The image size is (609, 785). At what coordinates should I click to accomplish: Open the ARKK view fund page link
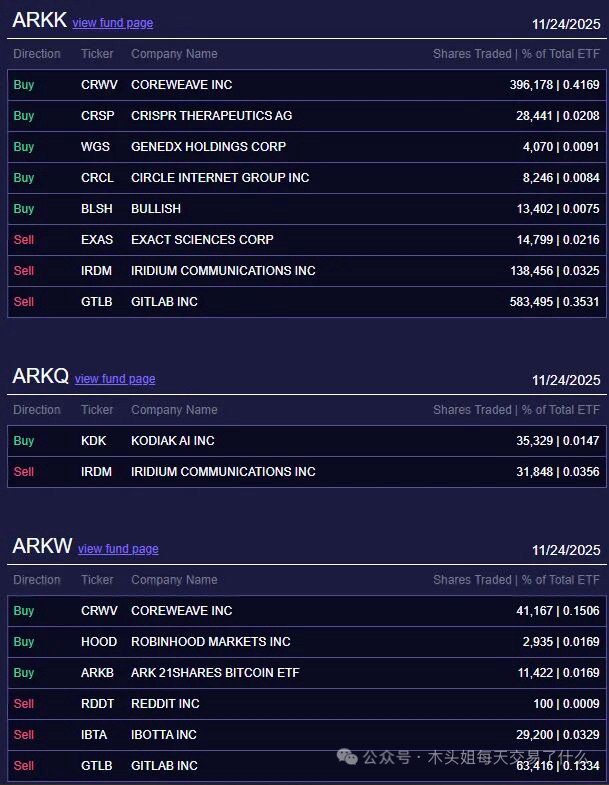(x=113, y=23)
